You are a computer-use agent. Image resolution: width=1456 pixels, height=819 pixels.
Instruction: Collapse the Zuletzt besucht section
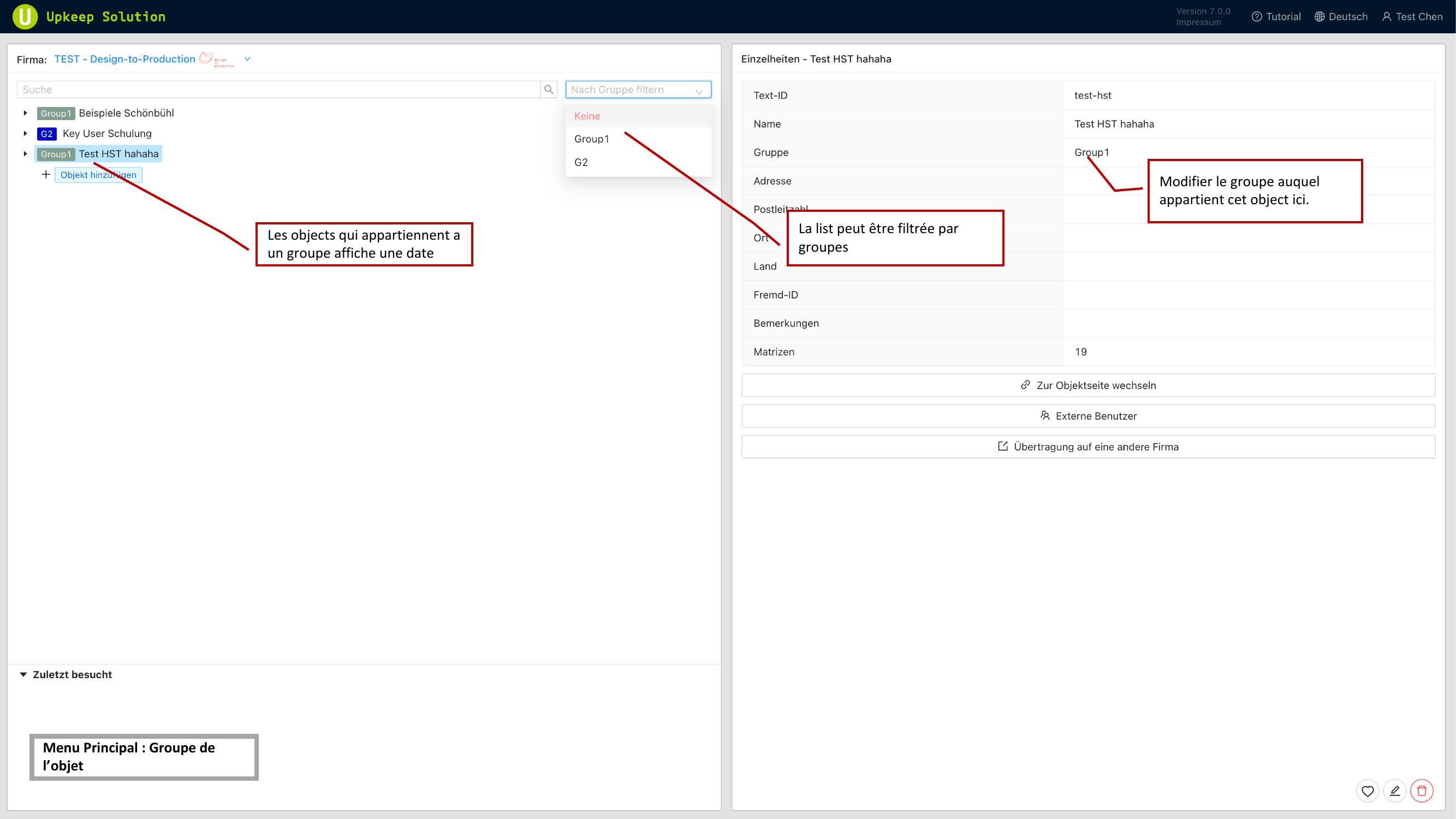pos(23,674)
